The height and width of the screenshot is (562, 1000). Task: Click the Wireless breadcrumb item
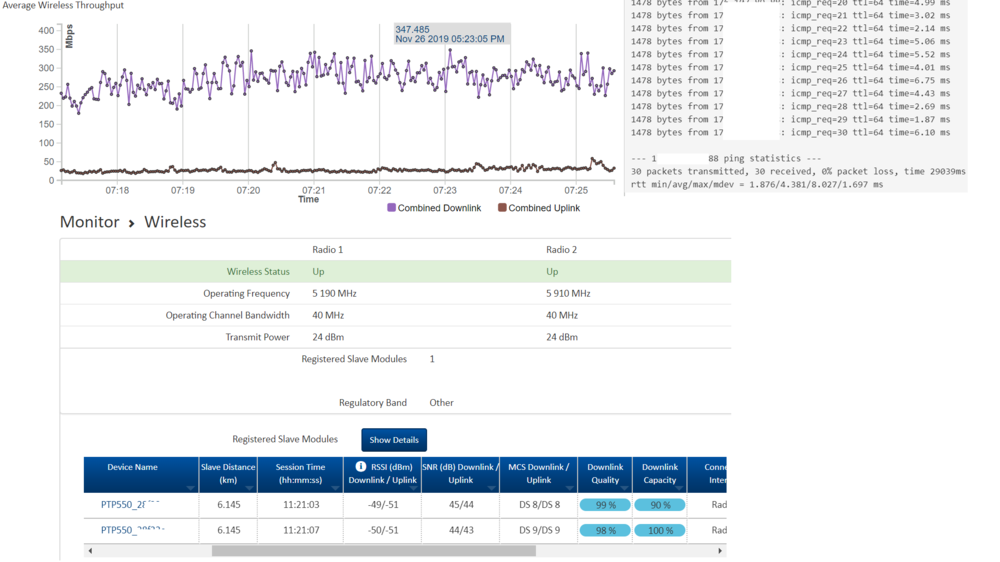click(175, 222)
